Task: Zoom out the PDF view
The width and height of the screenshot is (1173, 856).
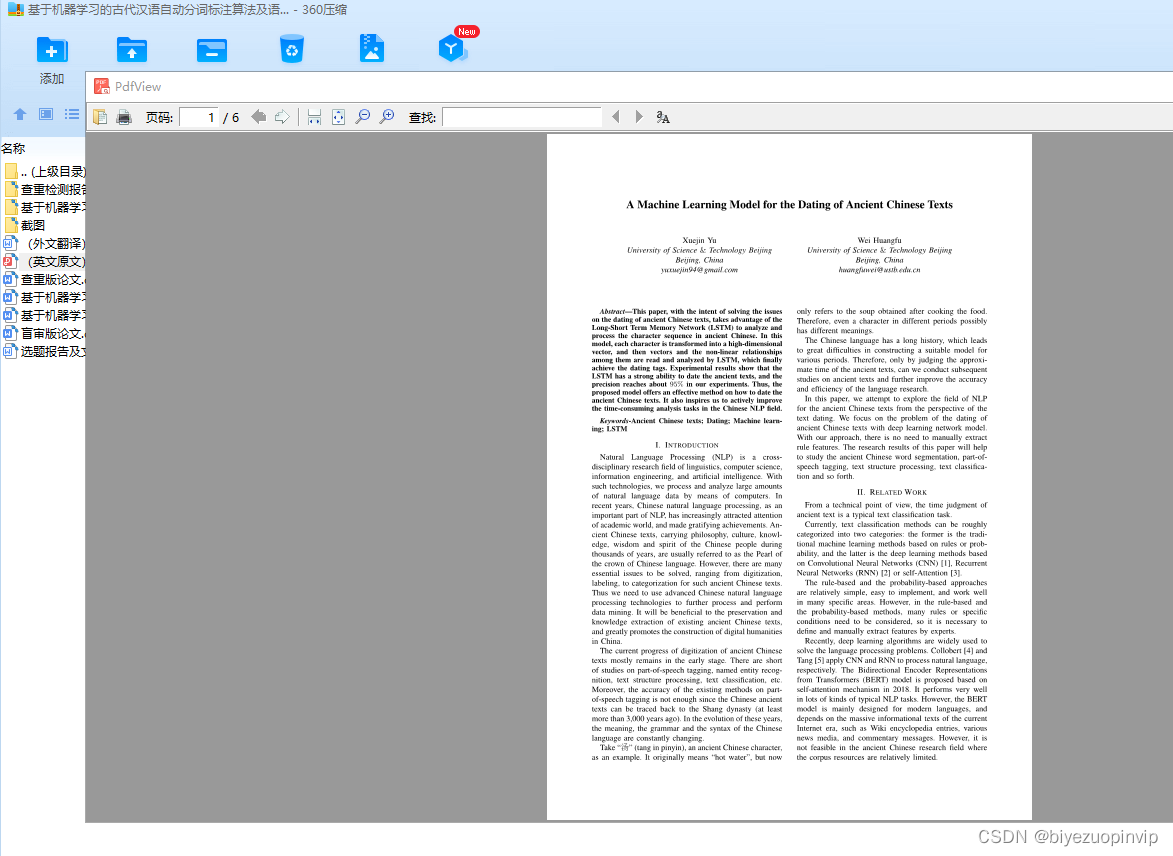Action: click(363, 117)
